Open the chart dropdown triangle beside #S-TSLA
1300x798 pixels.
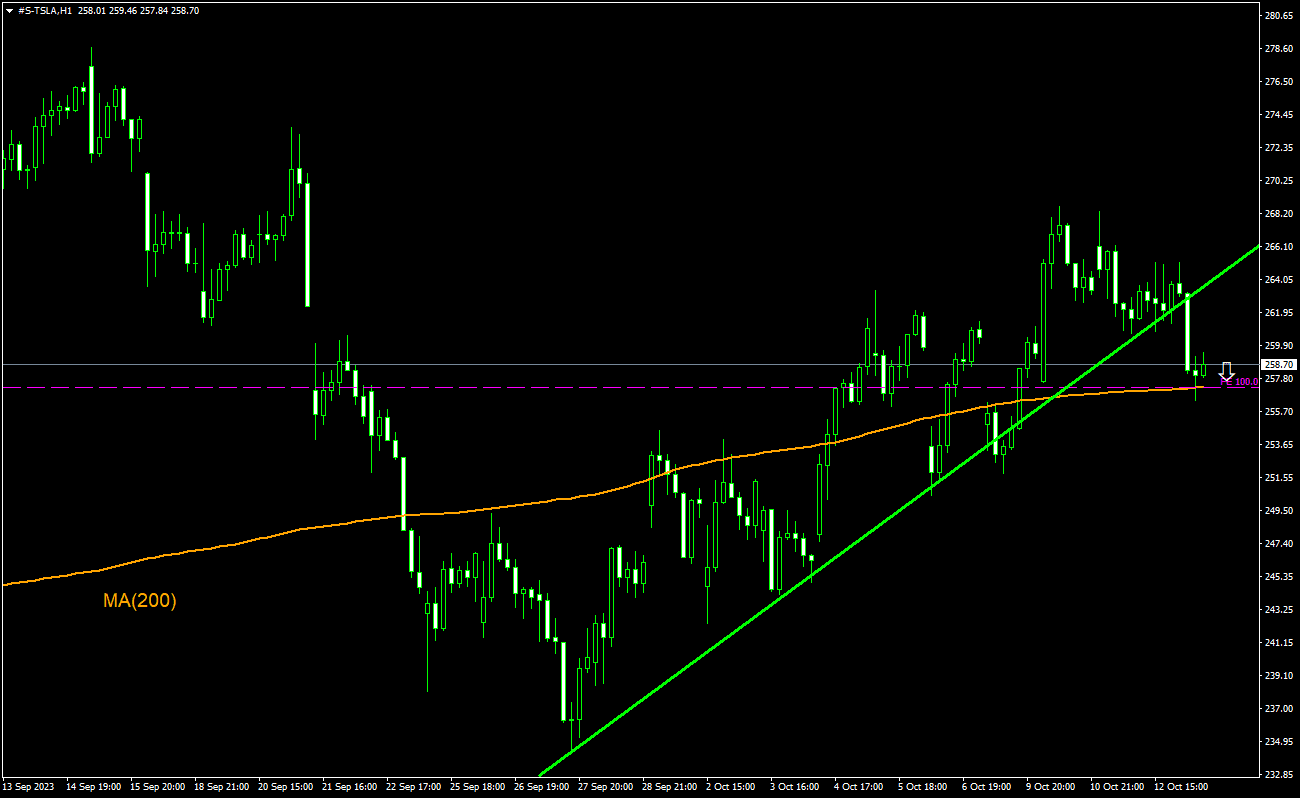pyautogui.click(x=9, y=10)
